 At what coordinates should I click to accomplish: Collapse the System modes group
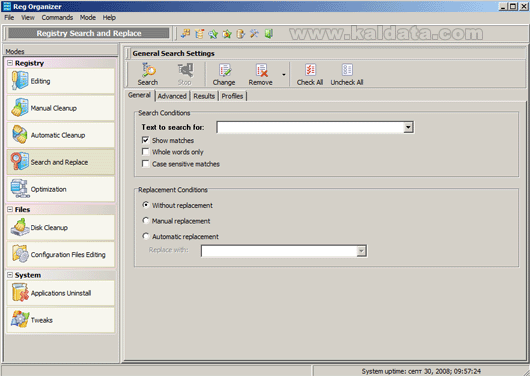[10, 275]
